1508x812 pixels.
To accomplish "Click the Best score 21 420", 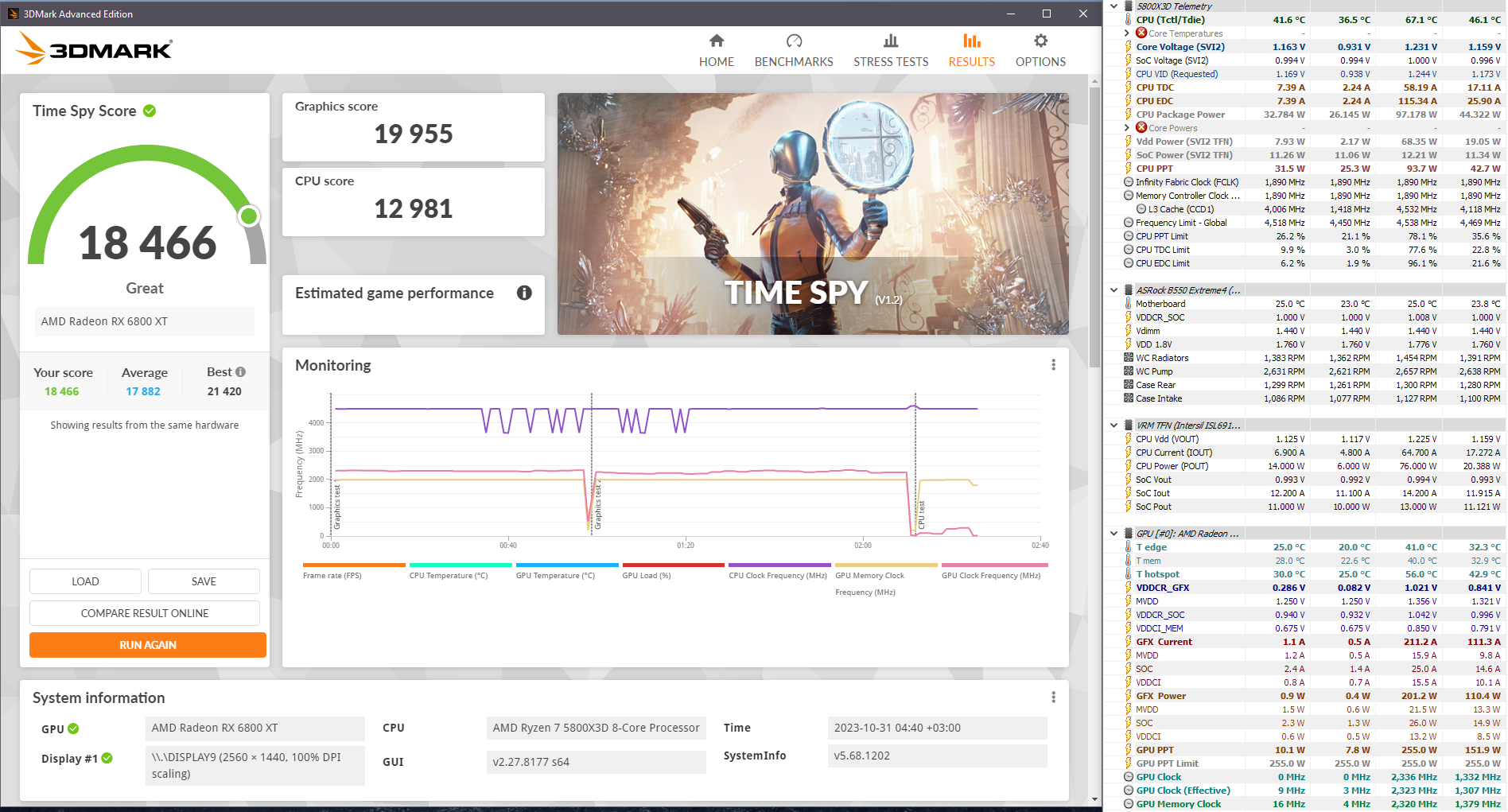I will [224, 391].
